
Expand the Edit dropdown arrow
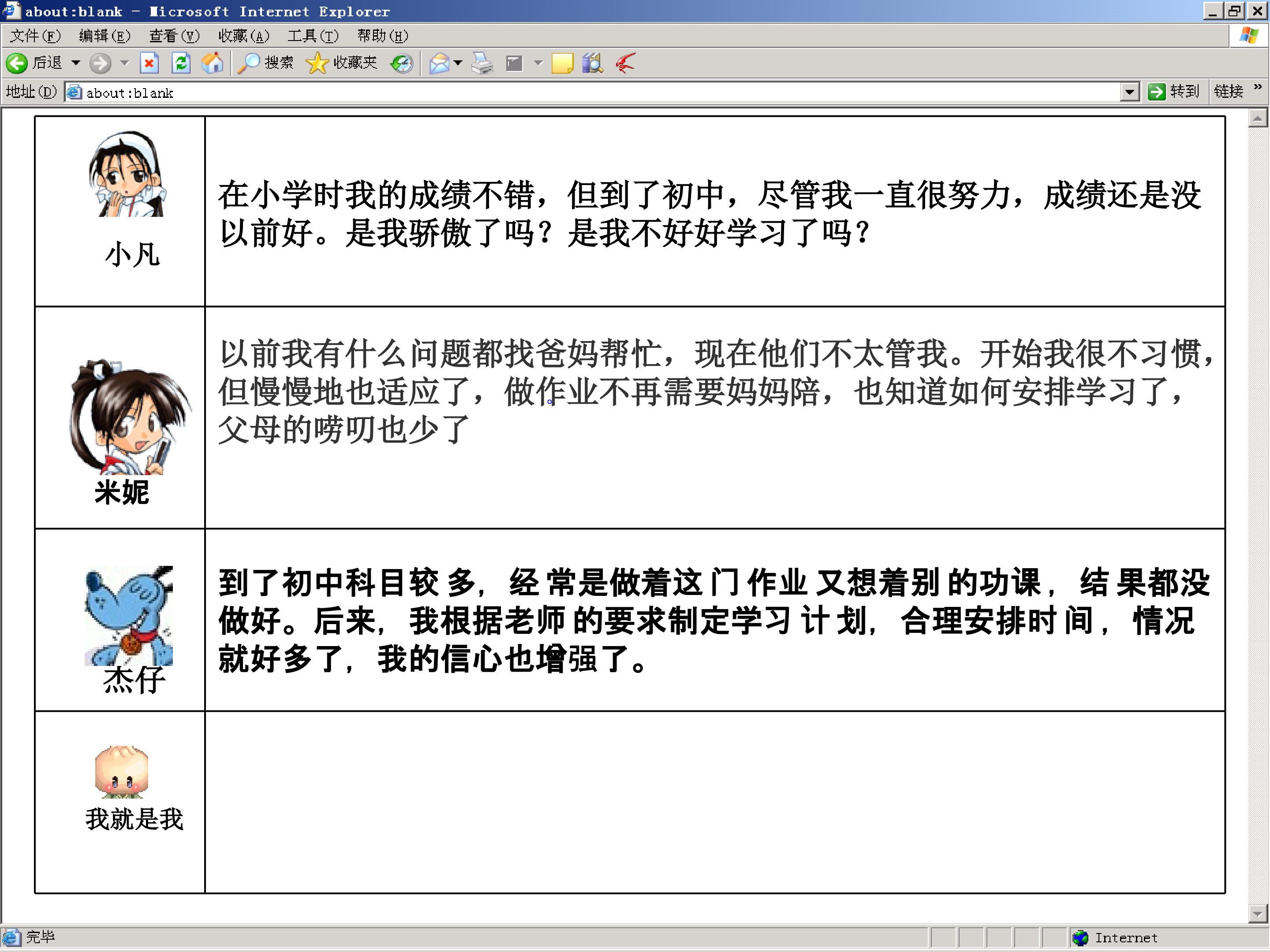tap(538, 63)
